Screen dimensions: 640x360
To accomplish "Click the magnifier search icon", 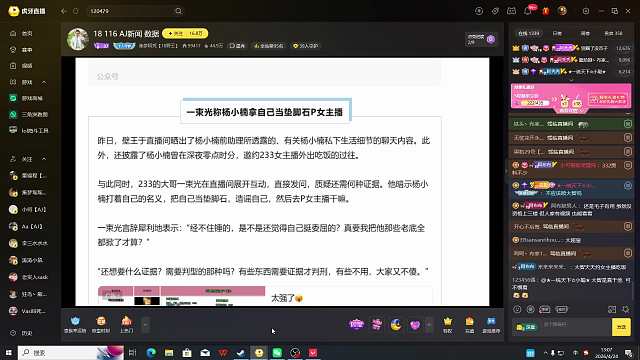I will (178, 11).
